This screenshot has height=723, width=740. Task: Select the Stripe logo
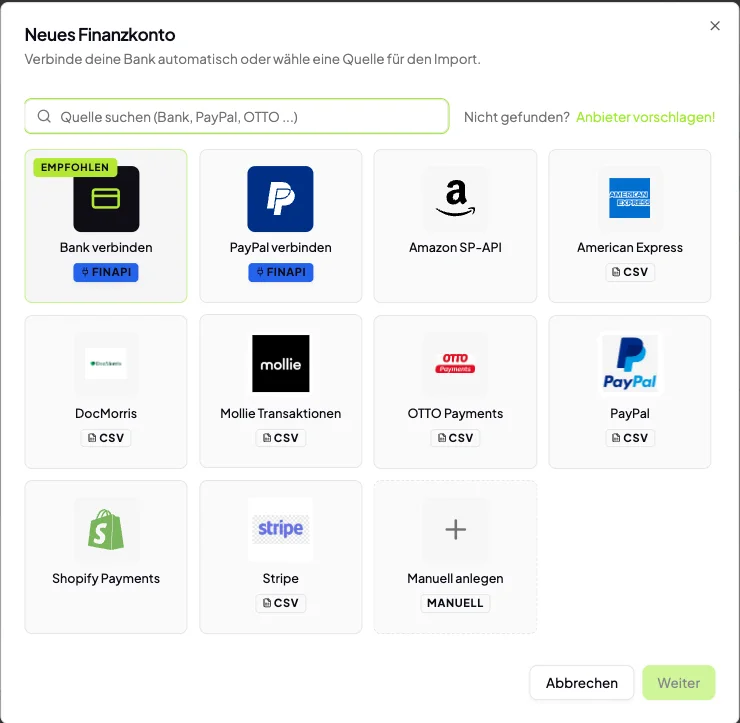[x=280, y=529]
